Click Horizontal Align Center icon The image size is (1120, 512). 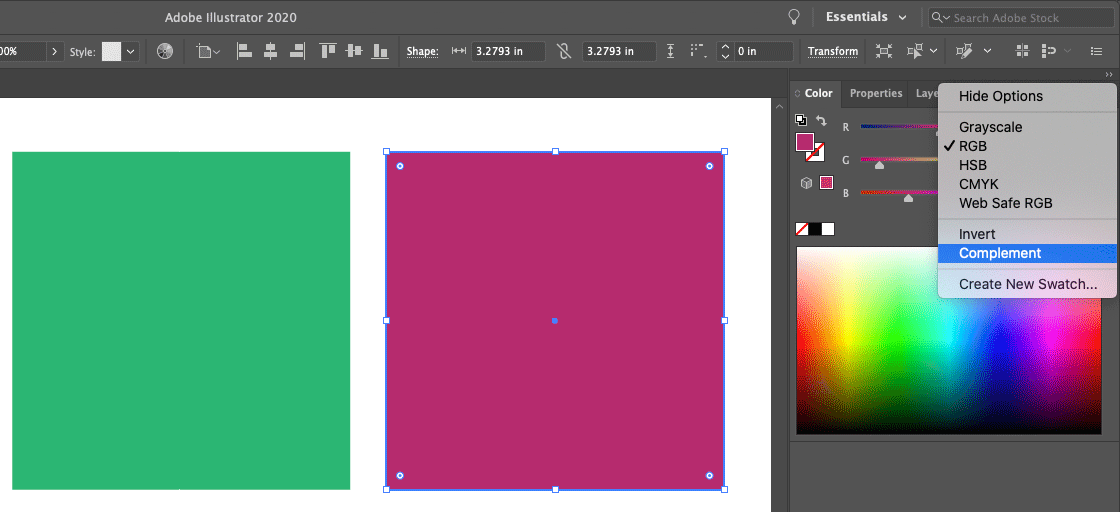point(271,51)
